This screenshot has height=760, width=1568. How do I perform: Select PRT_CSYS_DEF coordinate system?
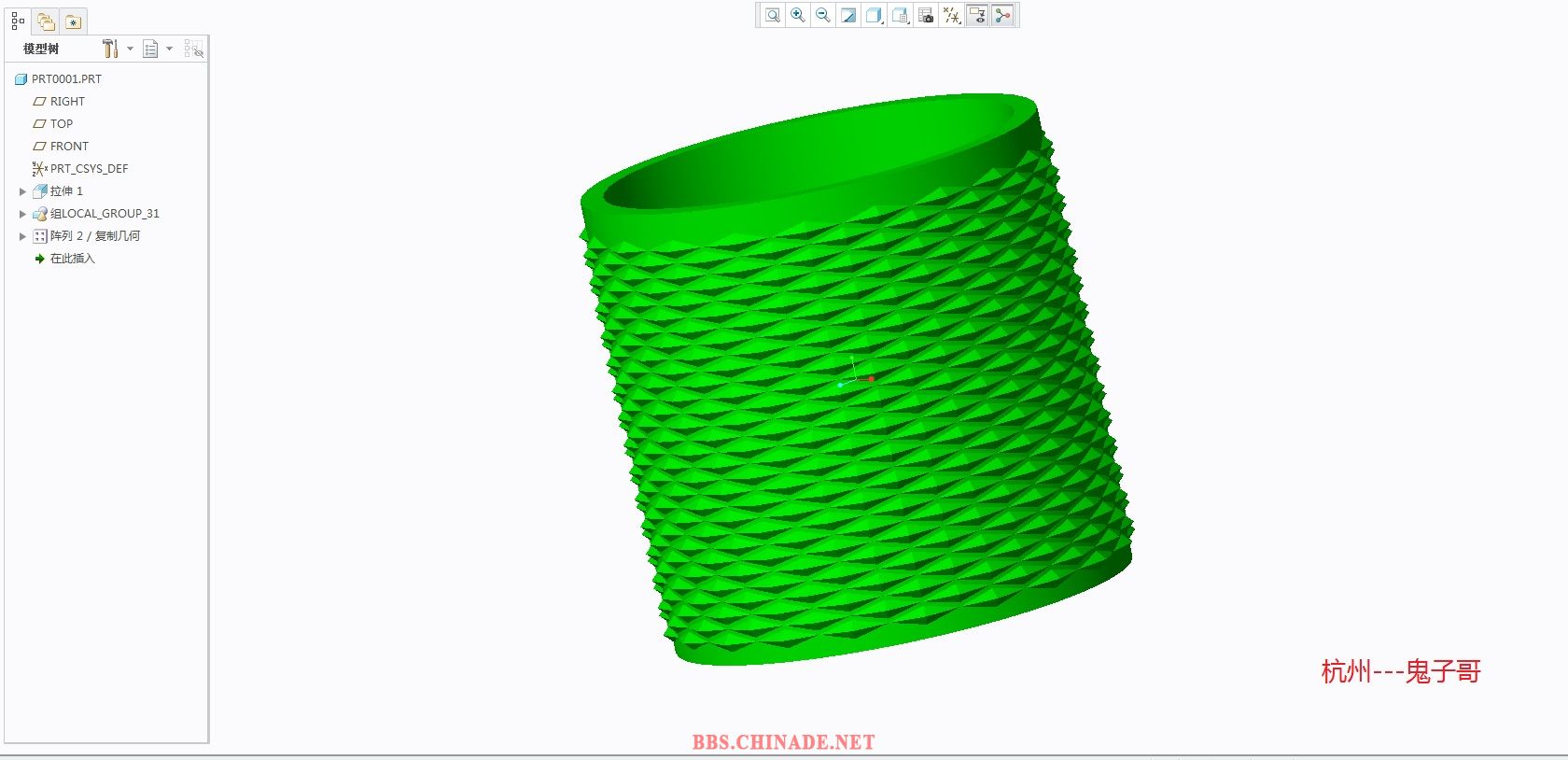[x=80, y=169]
